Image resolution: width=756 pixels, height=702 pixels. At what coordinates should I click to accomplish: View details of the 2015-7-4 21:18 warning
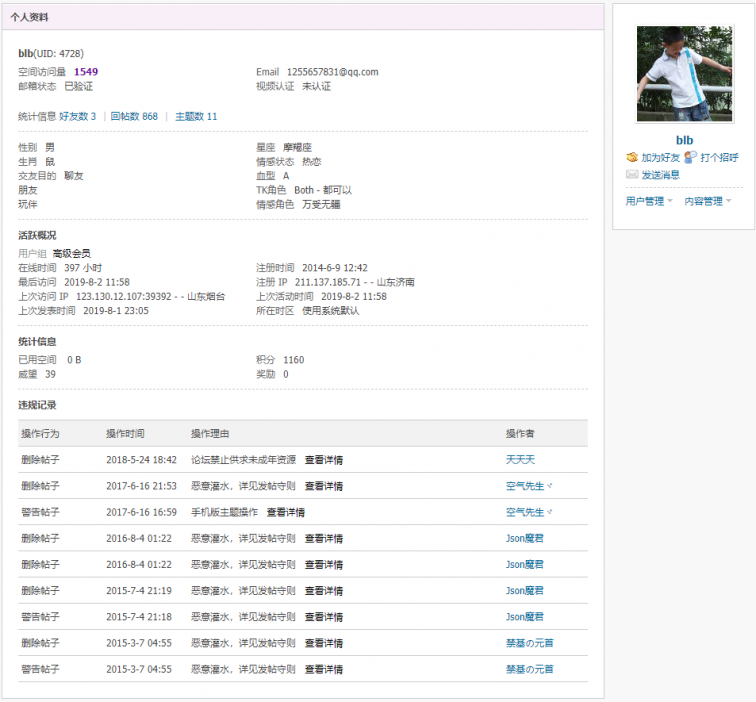coord(324,617)
